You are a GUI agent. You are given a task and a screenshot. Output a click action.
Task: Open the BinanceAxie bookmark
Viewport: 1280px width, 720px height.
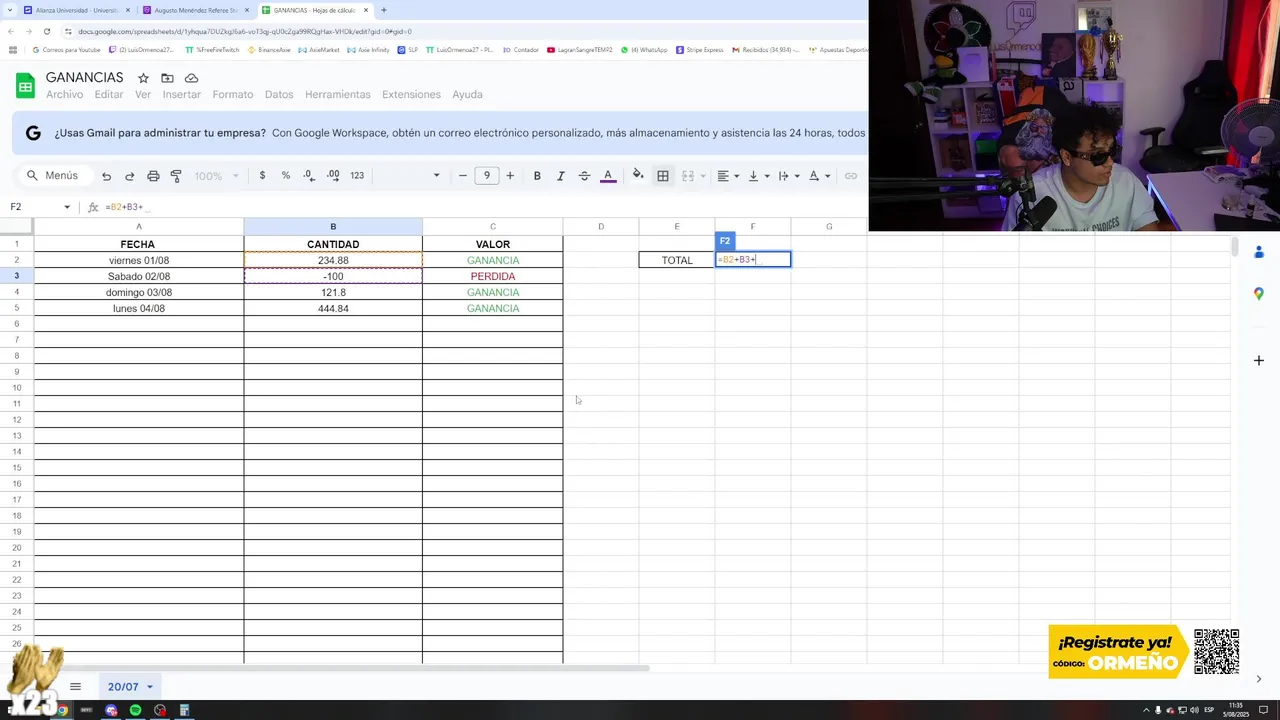point(269,49)
